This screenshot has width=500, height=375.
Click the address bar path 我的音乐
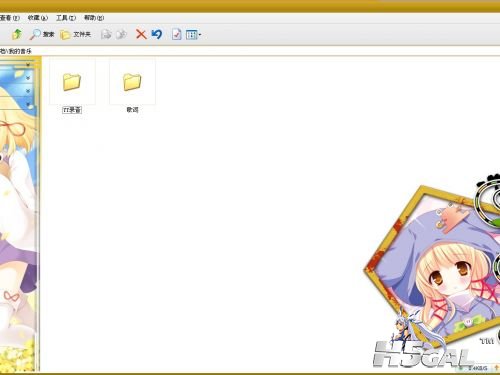click(20, 51)
